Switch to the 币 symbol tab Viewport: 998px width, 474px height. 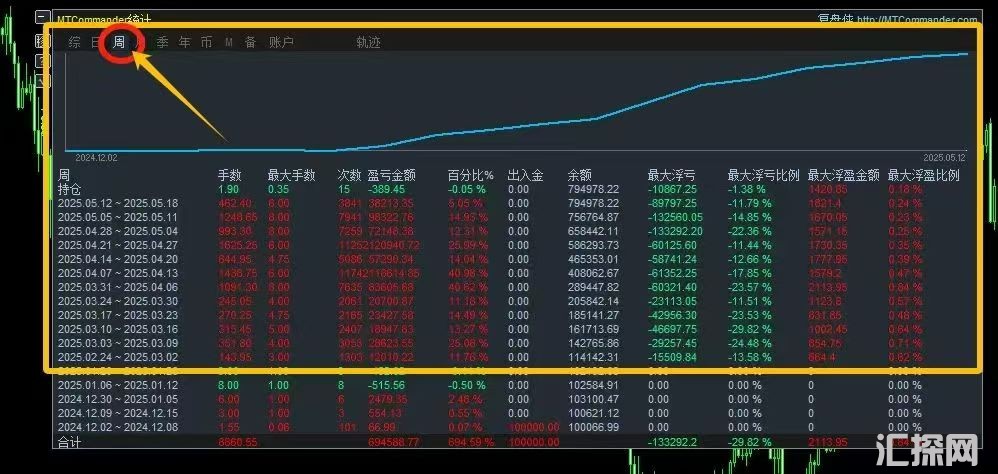tap(206, 43)
